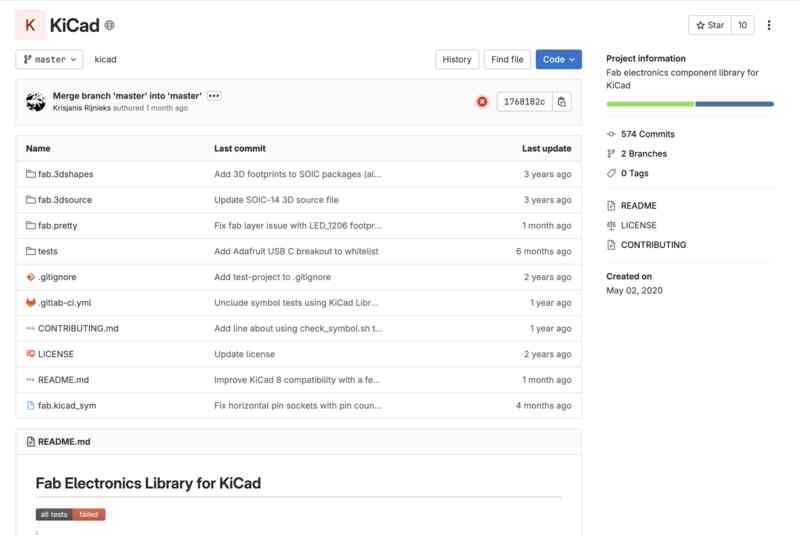Screen dimensions: 800x535
Task: Expand the commit message ellipsis toggle
Action: (214, 96)
